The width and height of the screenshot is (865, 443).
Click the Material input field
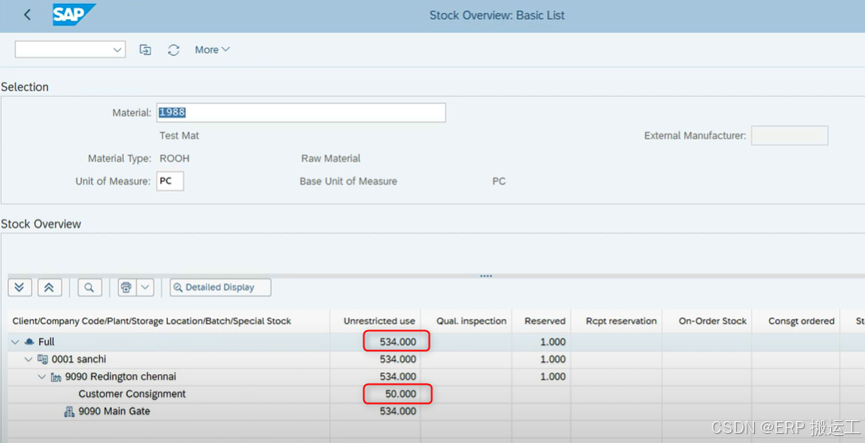pos(301,113)
